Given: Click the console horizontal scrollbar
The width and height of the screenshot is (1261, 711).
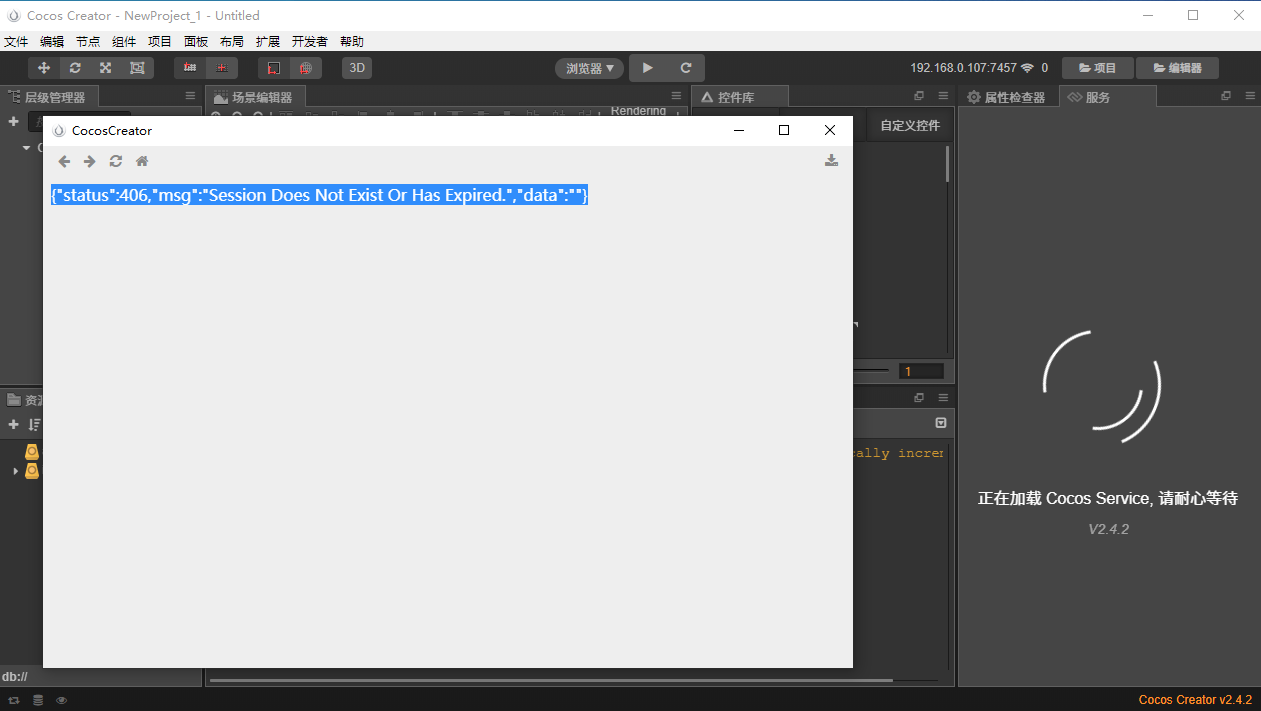Looking at the screenshot, I should 551,680.
